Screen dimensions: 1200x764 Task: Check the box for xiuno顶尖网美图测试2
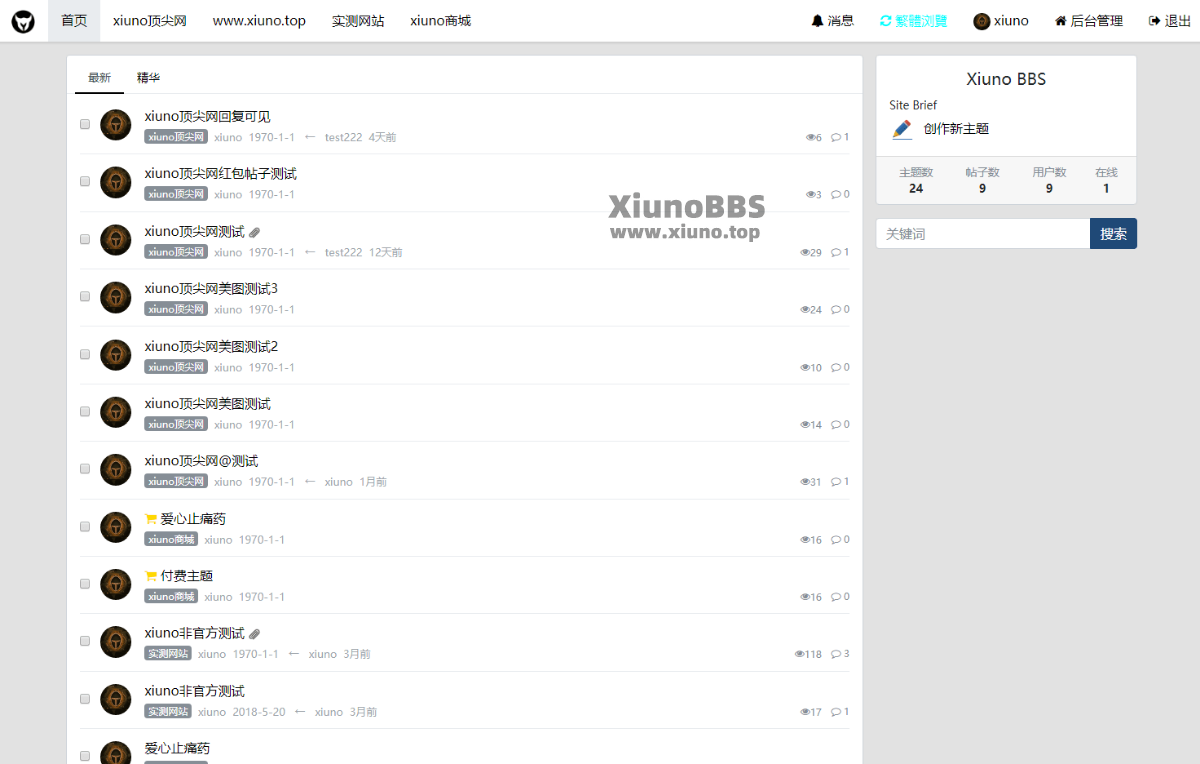pyautogui.click(x=85, y=354)
